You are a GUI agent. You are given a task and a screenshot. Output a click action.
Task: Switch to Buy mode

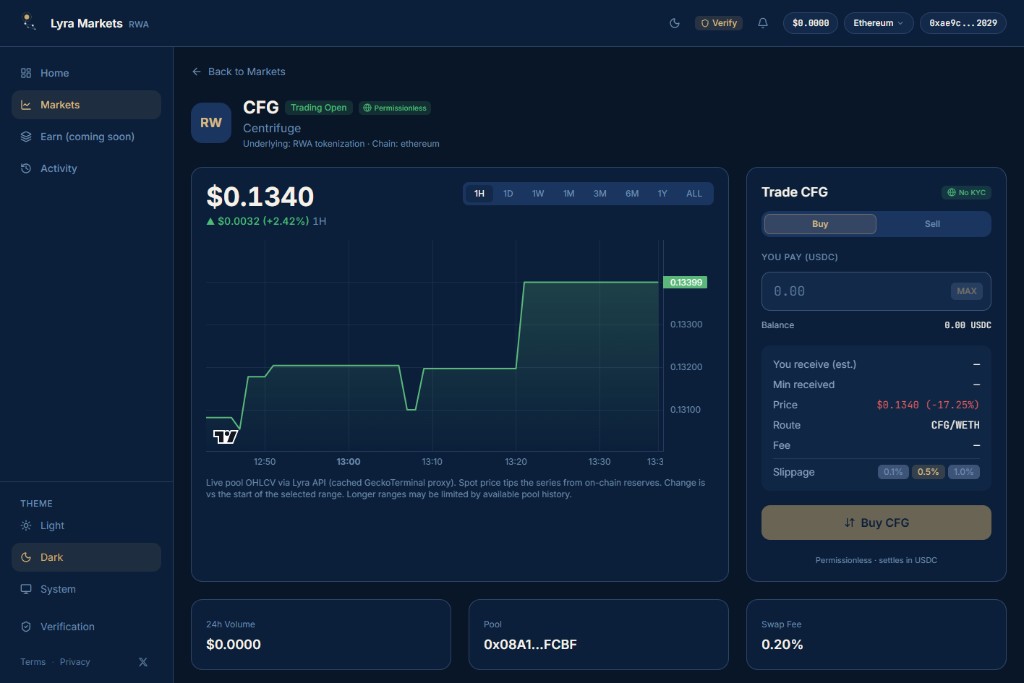click(x=820, y=224)
